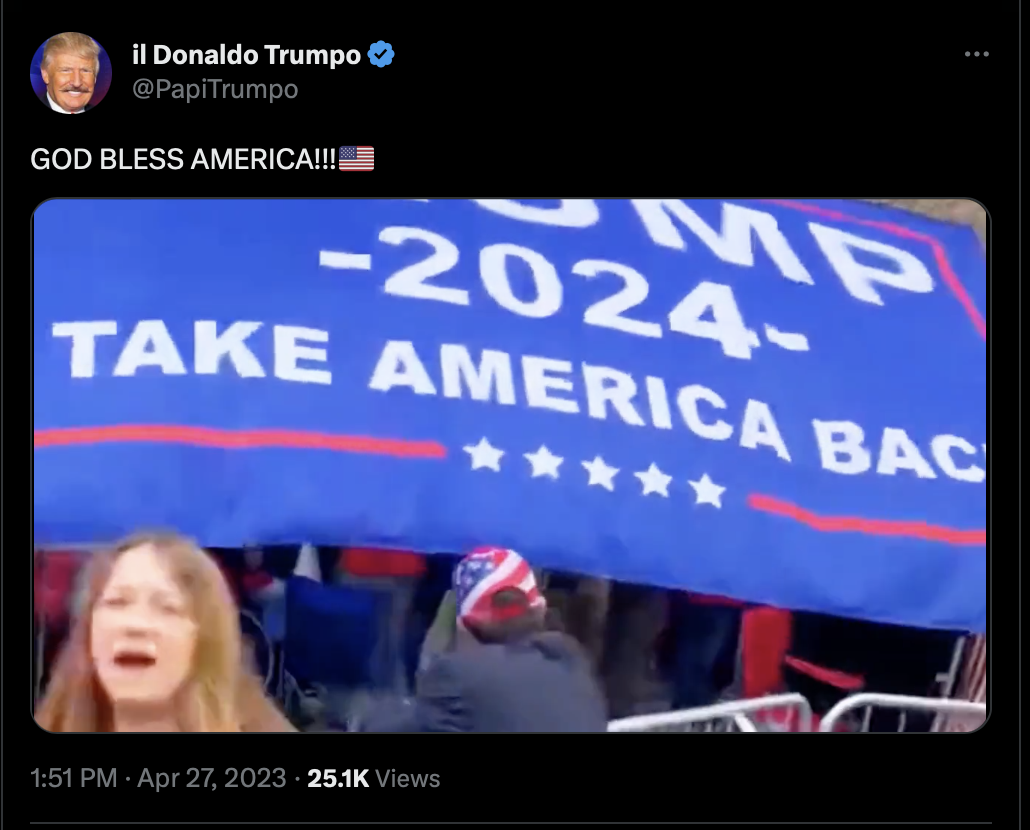Click the stars-and-stripes hat in video
This screenshot has width=1030, height=830.
[499, 586]
